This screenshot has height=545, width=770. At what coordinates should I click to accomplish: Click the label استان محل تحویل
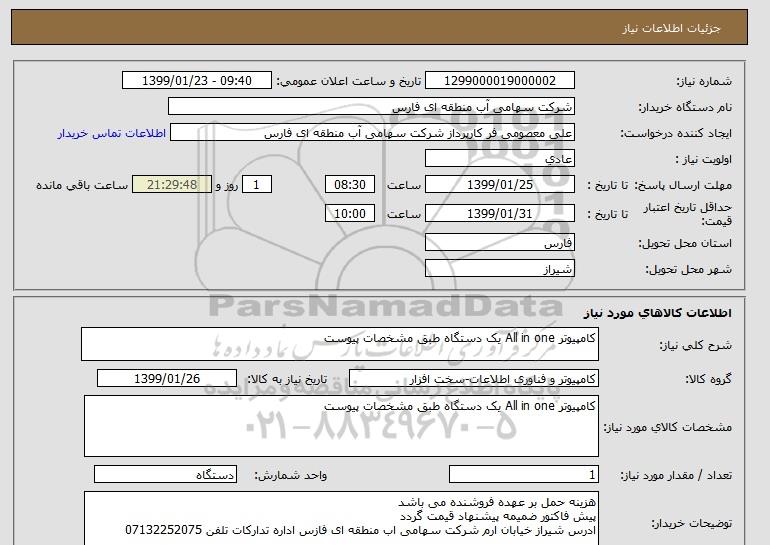tap(685, 243)
